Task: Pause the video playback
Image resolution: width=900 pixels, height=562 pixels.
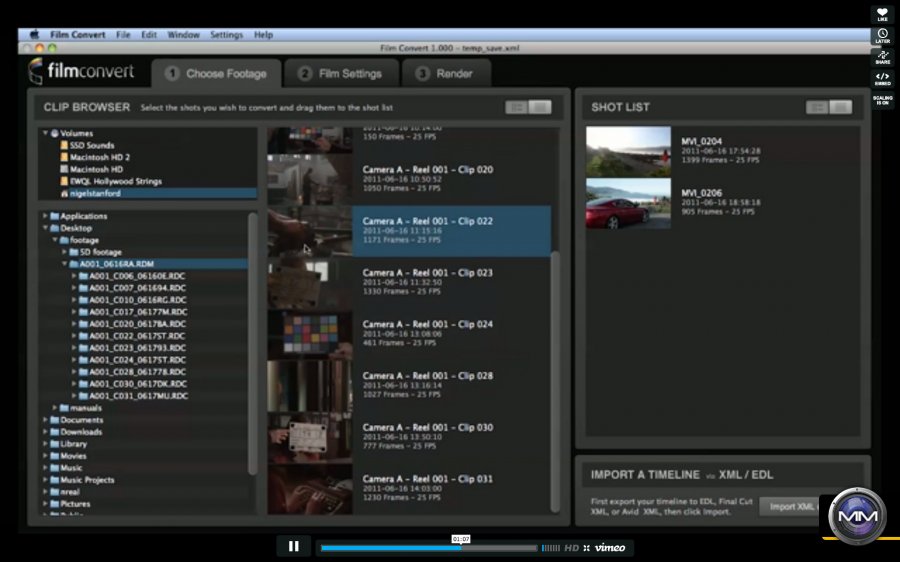Action: pos(293,546)
